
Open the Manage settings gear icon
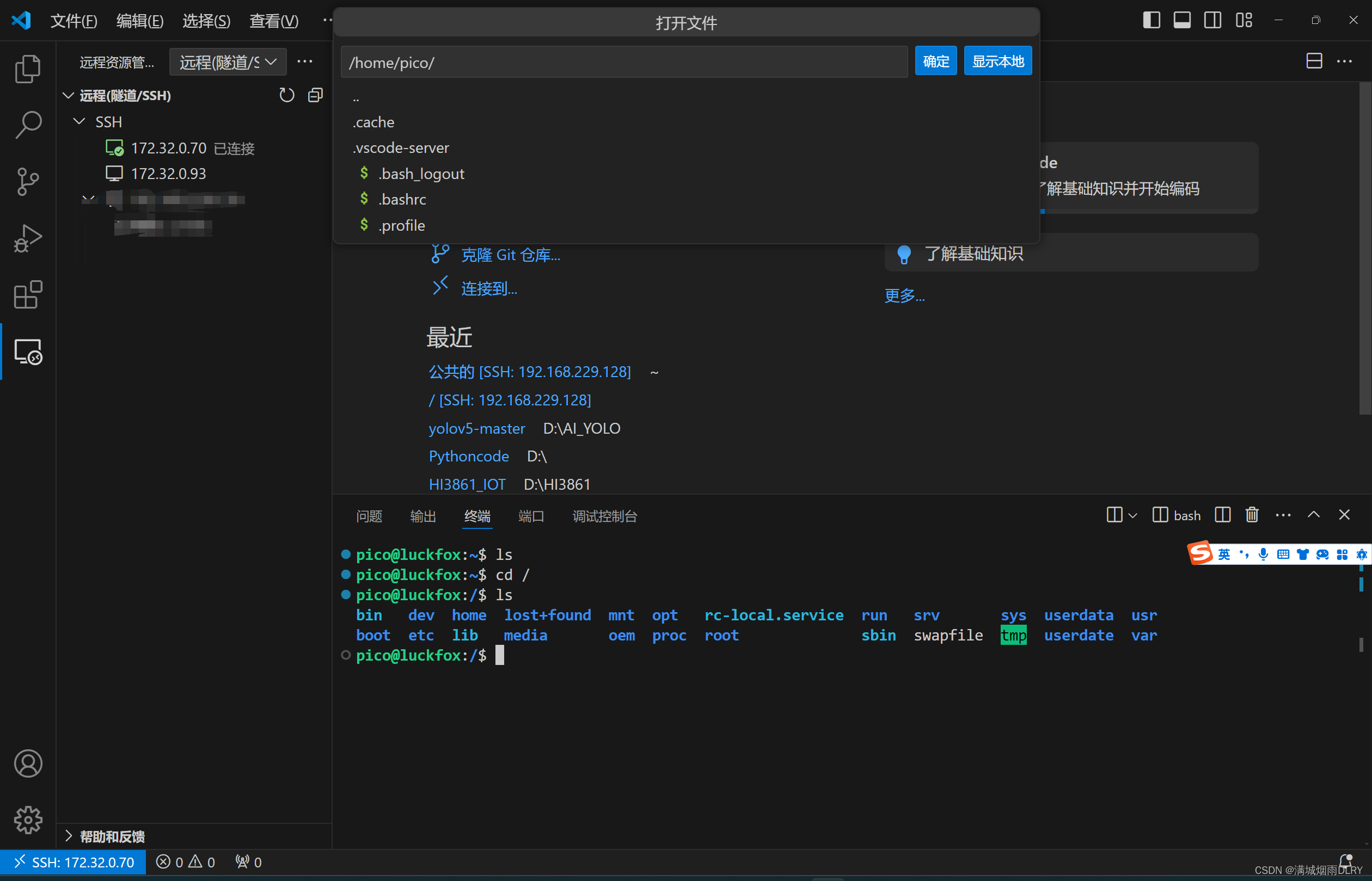27,821
